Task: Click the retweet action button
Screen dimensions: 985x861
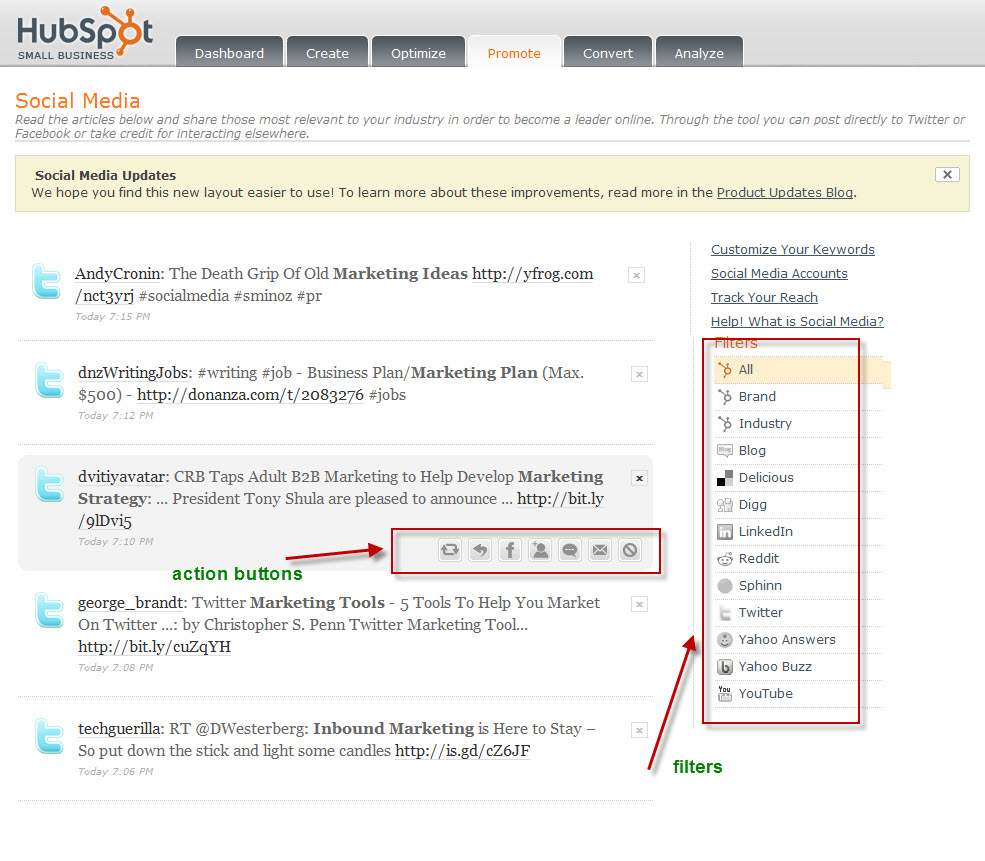Action: click(x=450, y=551)
